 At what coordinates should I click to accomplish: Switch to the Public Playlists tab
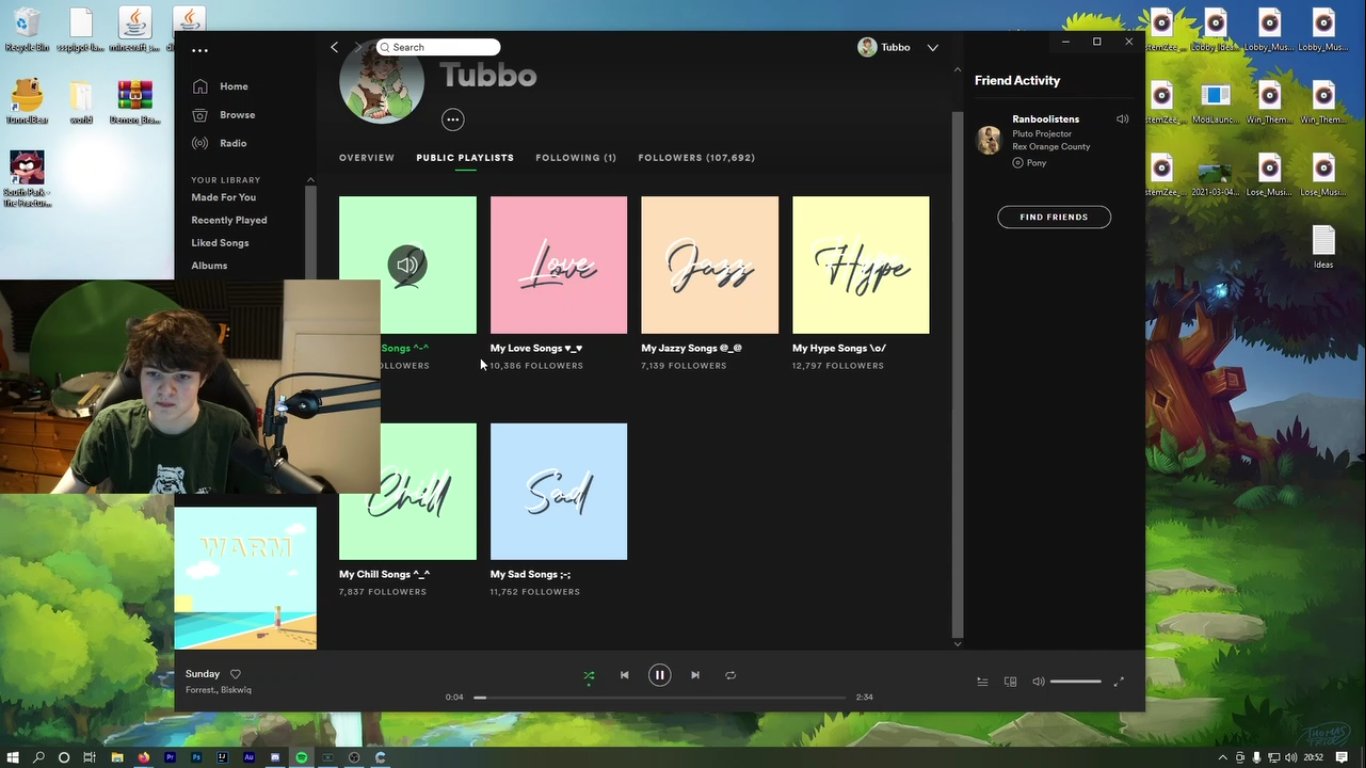click(x=465, y=158)
